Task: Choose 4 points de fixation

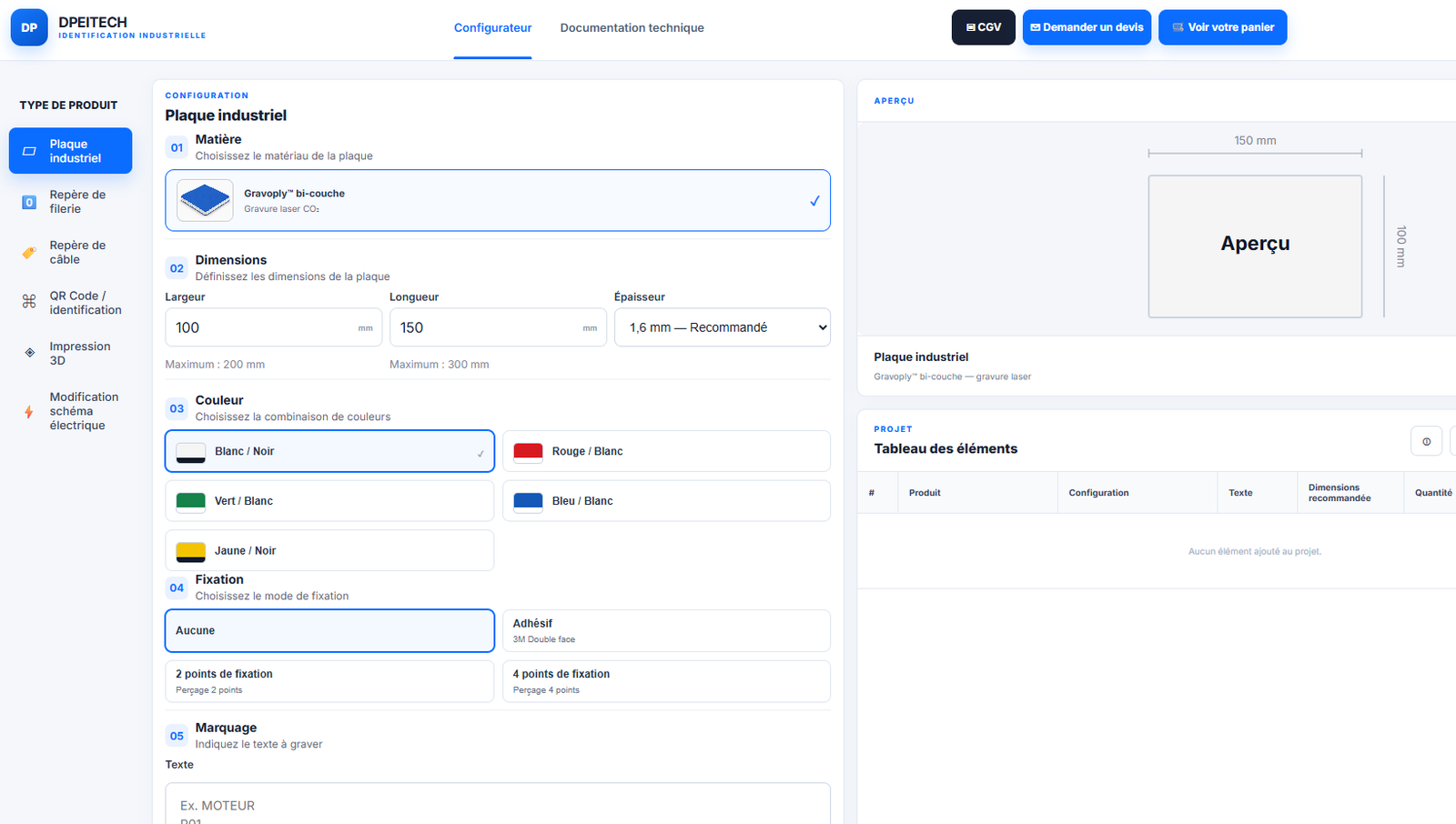Action: [666, 681]
